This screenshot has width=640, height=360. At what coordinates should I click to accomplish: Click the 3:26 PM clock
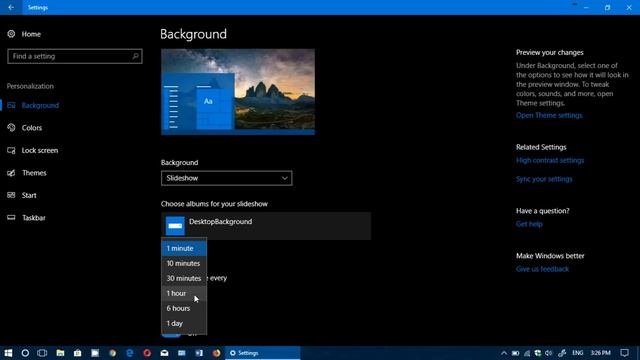(600, 353)
